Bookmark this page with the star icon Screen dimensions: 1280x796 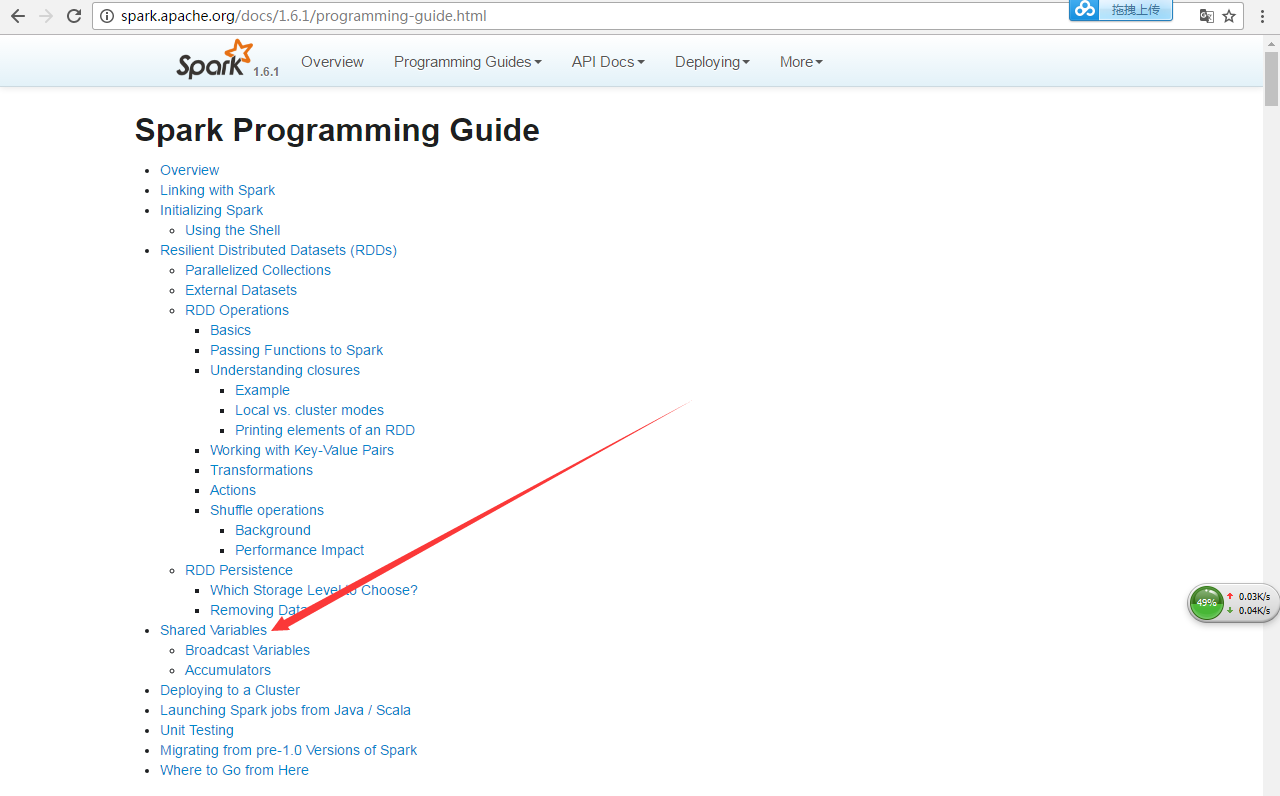point(1229,16)
